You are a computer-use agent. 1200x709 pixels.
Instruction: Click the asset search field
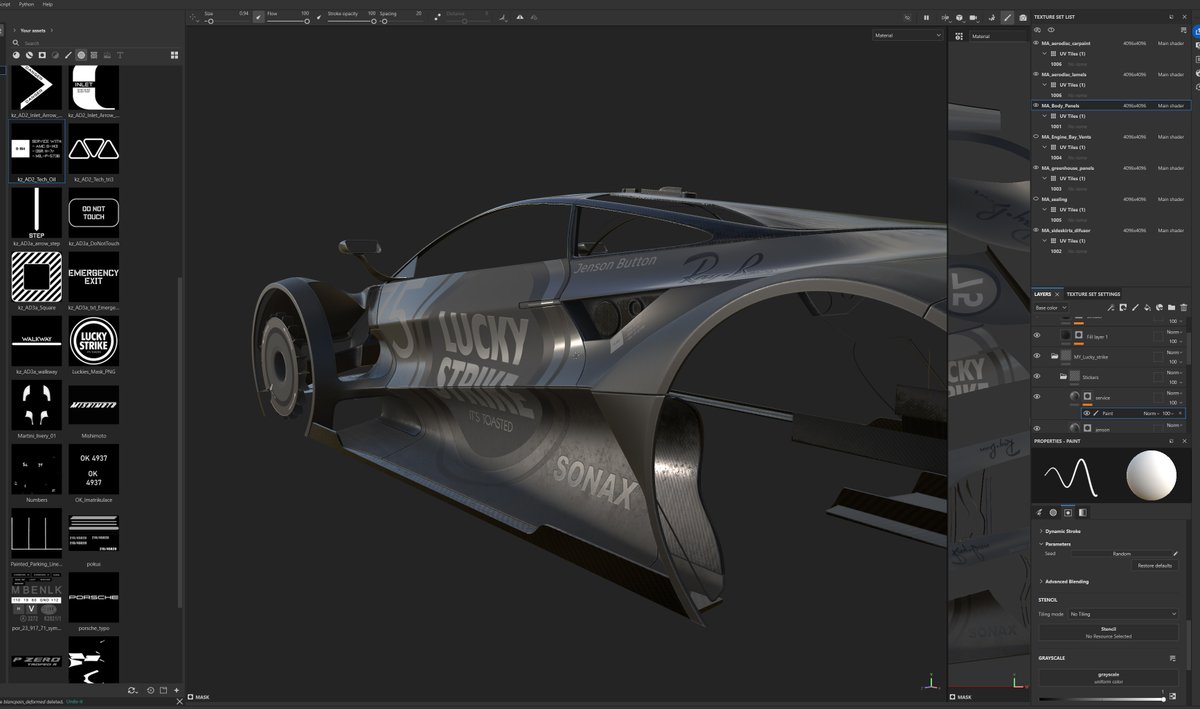[x=95, y=44]
